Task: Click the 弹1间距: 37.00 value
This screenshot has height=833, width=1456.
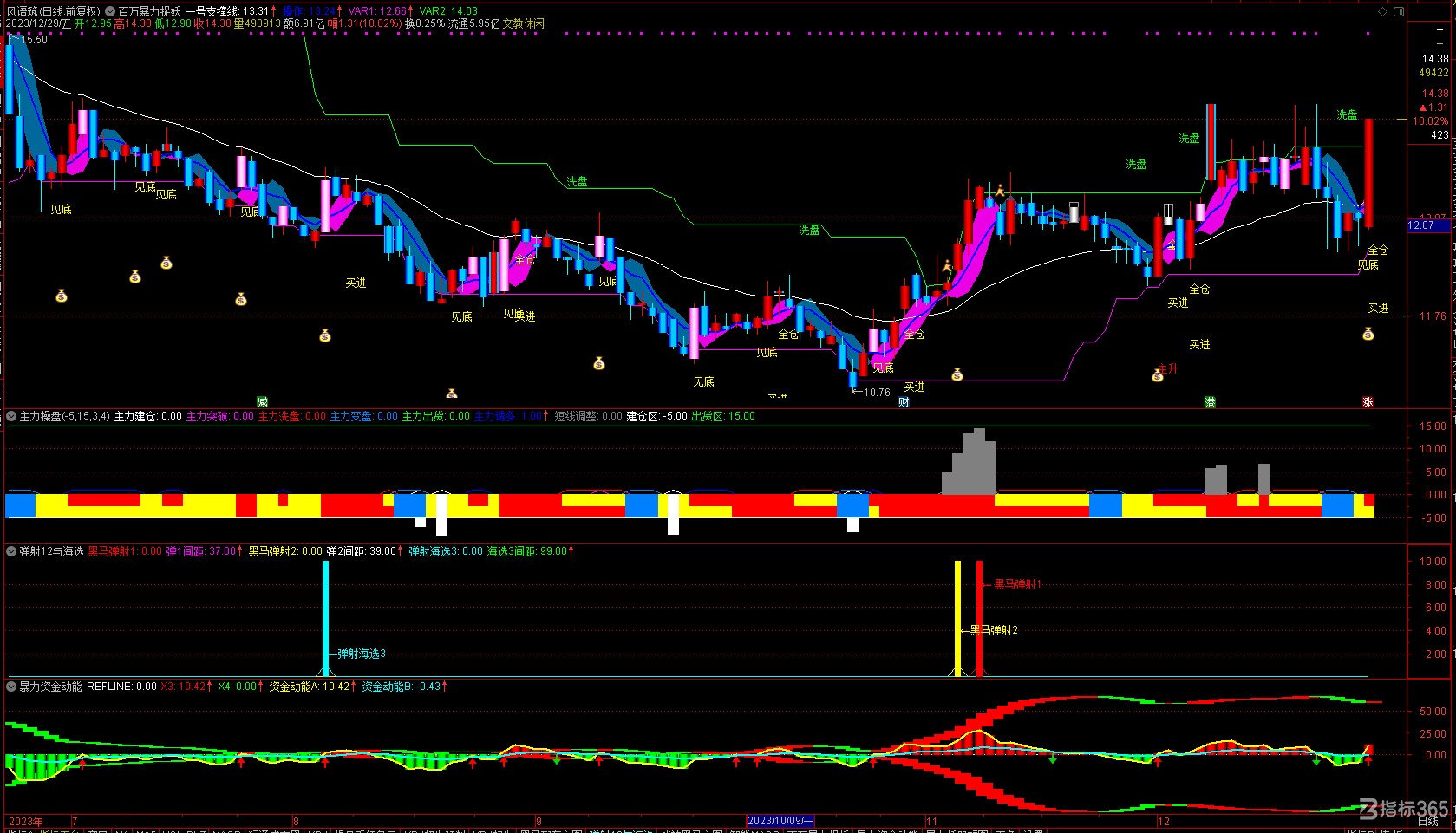Action: 202,551
